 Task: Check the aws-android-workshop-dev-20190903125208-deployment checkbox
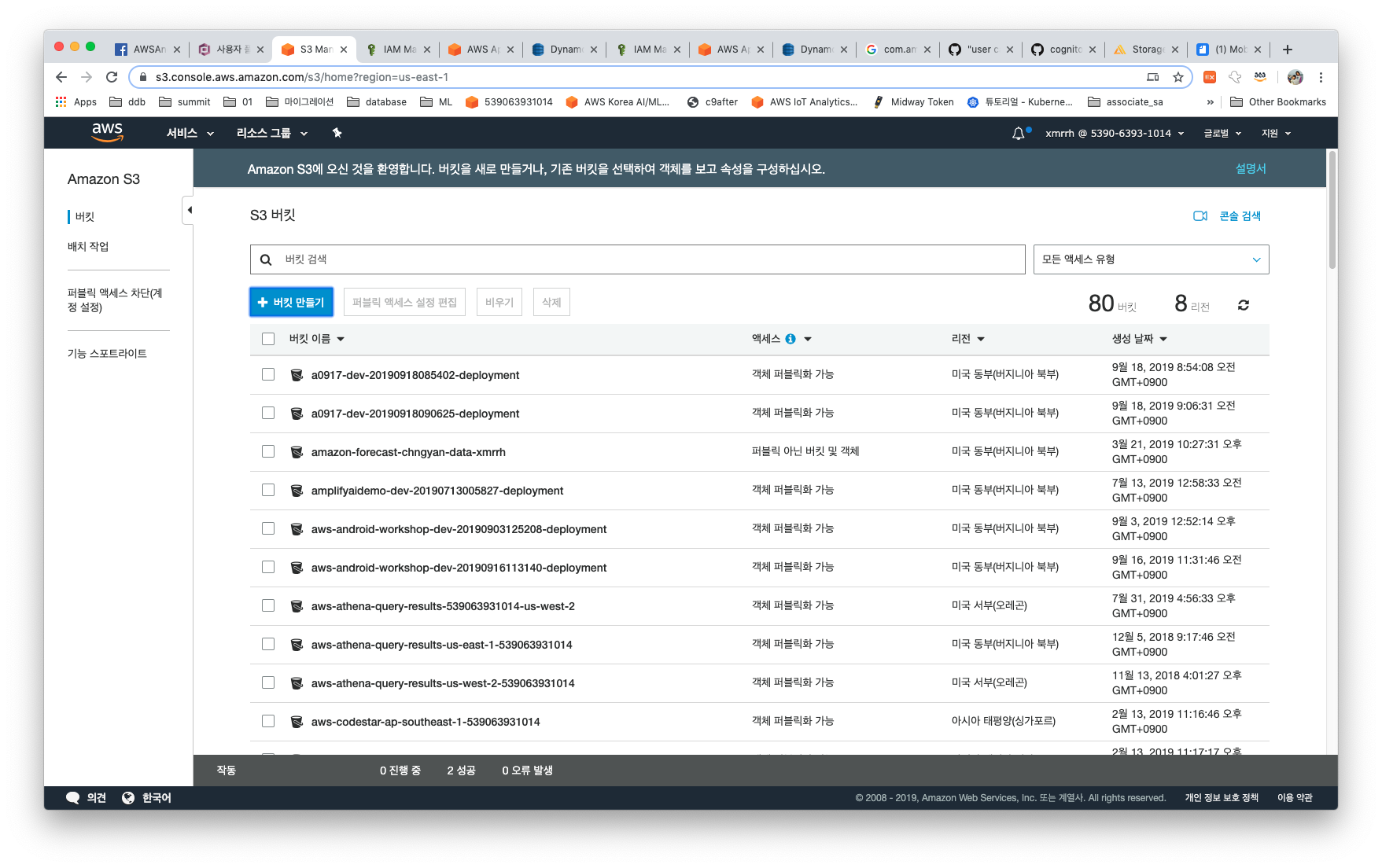pyautogui.click(x=268, y=528)
